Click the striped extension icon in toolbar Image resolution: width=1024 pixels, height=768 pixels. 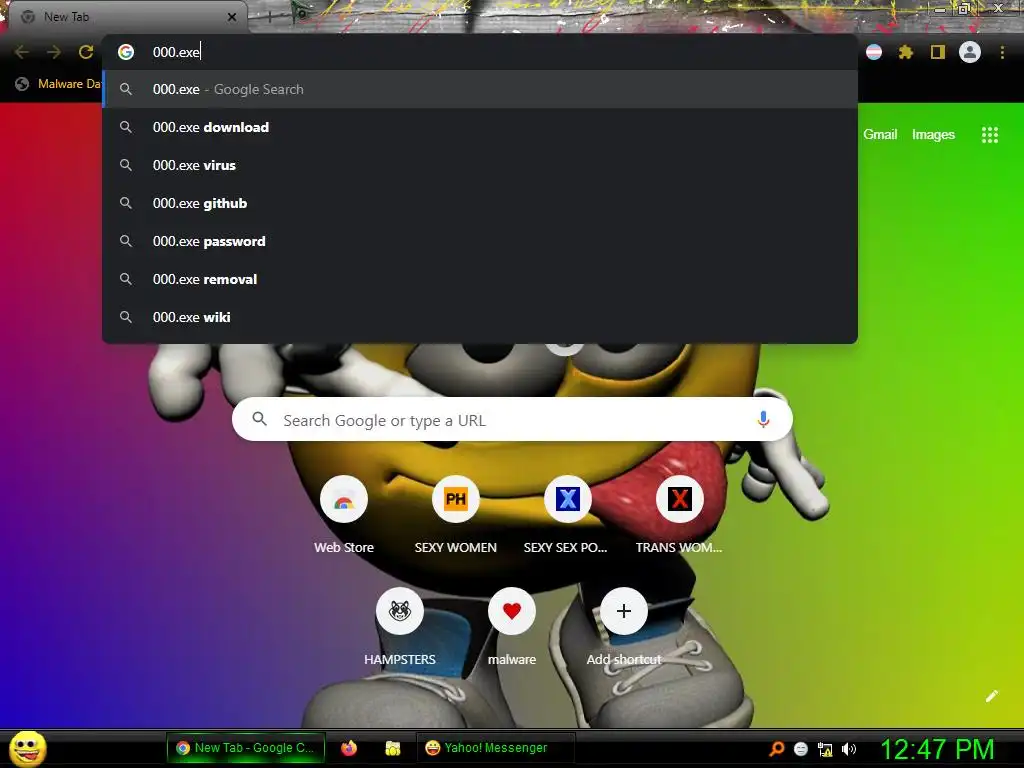(x=874, y=52)
